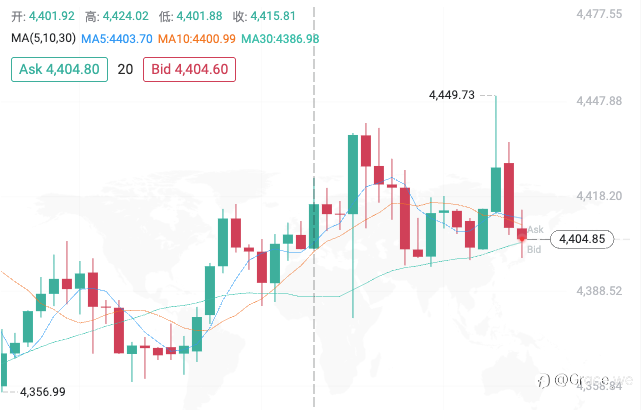Click the 4,477.55 price axis label
This screenshot has width=641, height=410.
(x=599, y=14)
